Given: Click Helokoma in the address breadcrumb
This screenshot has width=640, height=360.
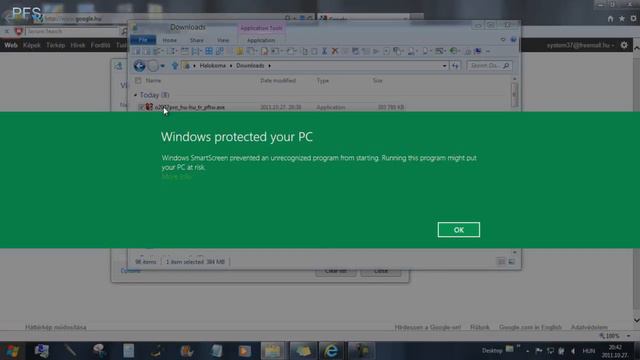Looking at the screenshot, I should click(213, 66).
